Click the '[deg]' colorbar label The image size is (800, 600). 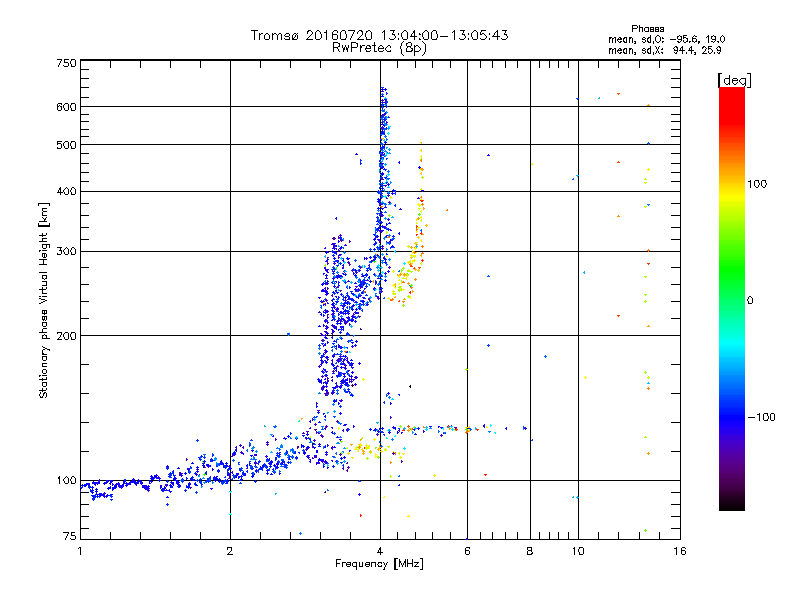click(734, 80)
